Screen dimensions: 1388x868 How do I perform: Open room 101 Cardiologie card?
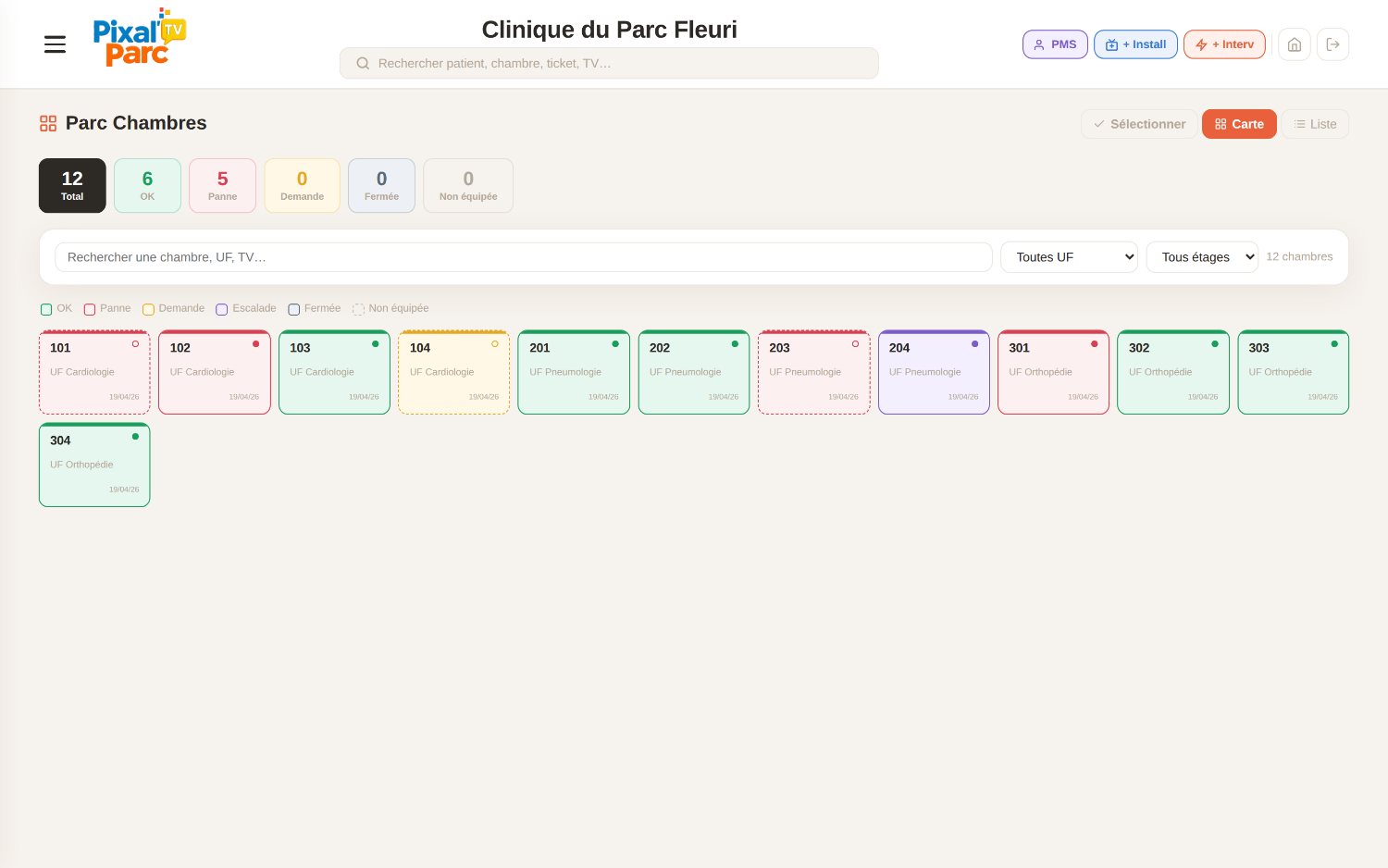94,372
